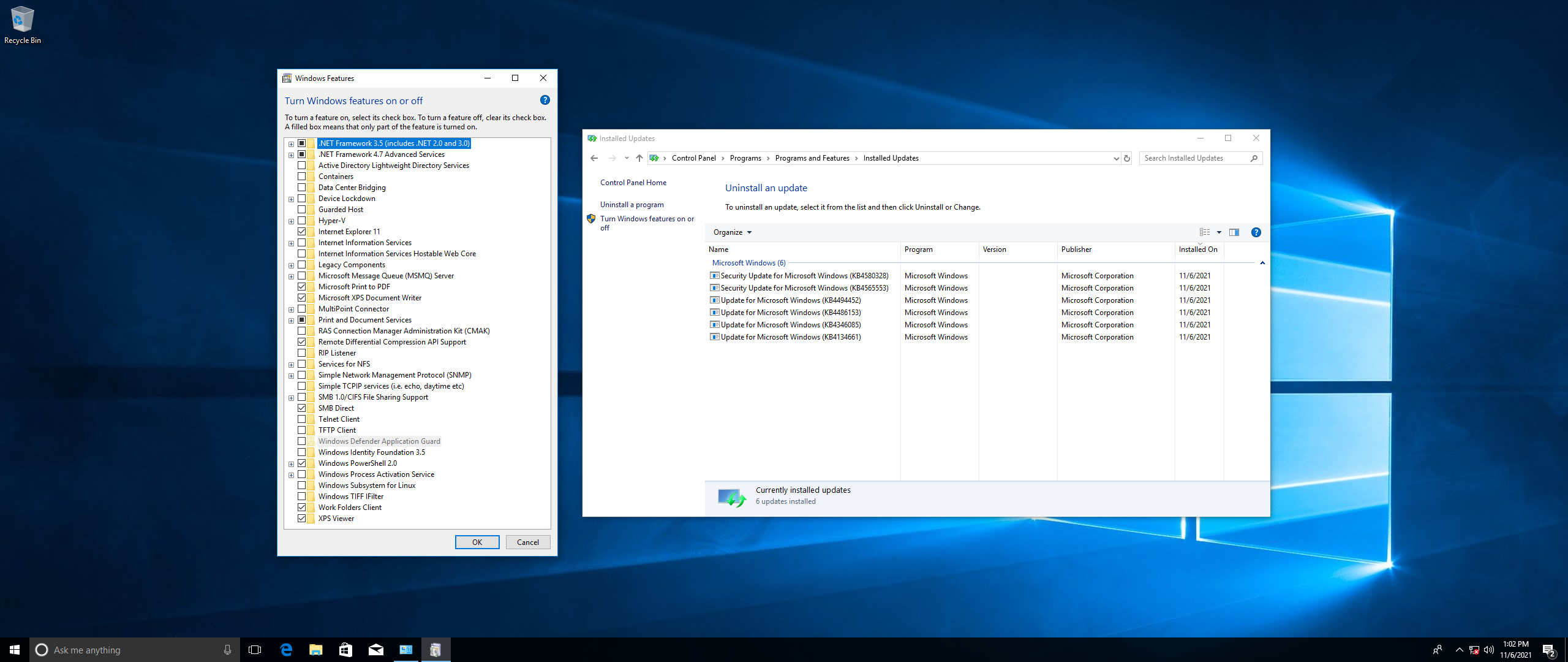Viewport: 1568px width, 662px height.
Task: Sort updates by the Name column
Action: pyautogui.click(x=802, y=249)
